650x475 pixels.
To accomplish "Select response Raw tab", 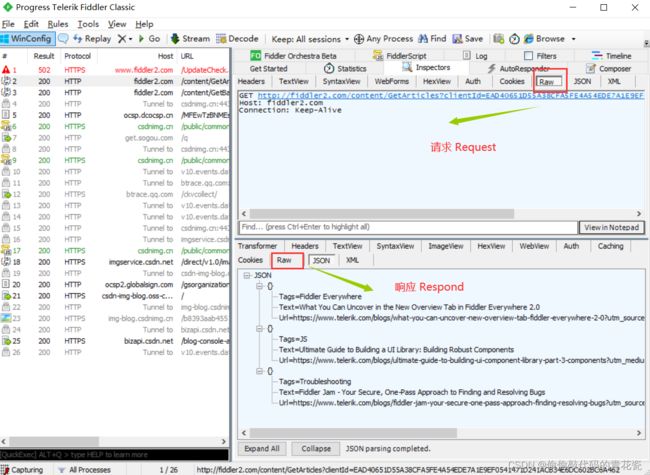I will 284,260.
